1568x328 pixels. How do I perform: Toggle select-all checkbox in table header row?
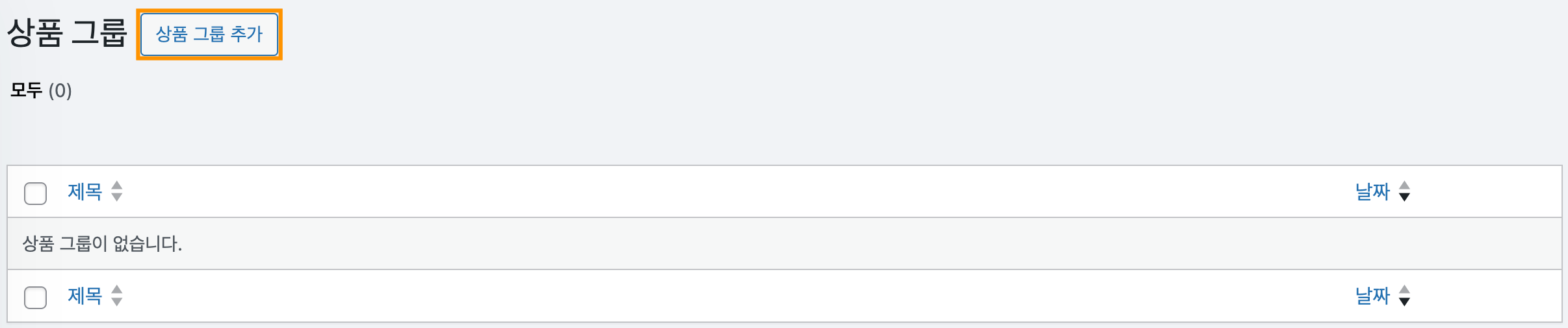[35, 193]
